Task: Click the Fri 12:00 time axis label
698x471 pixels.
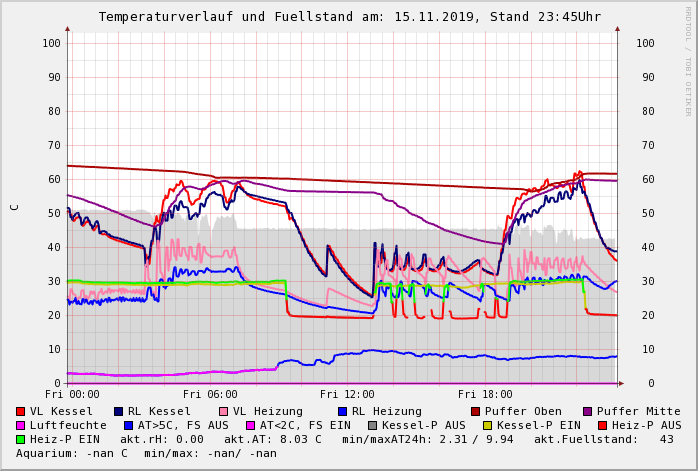Action: coord(347,394)
